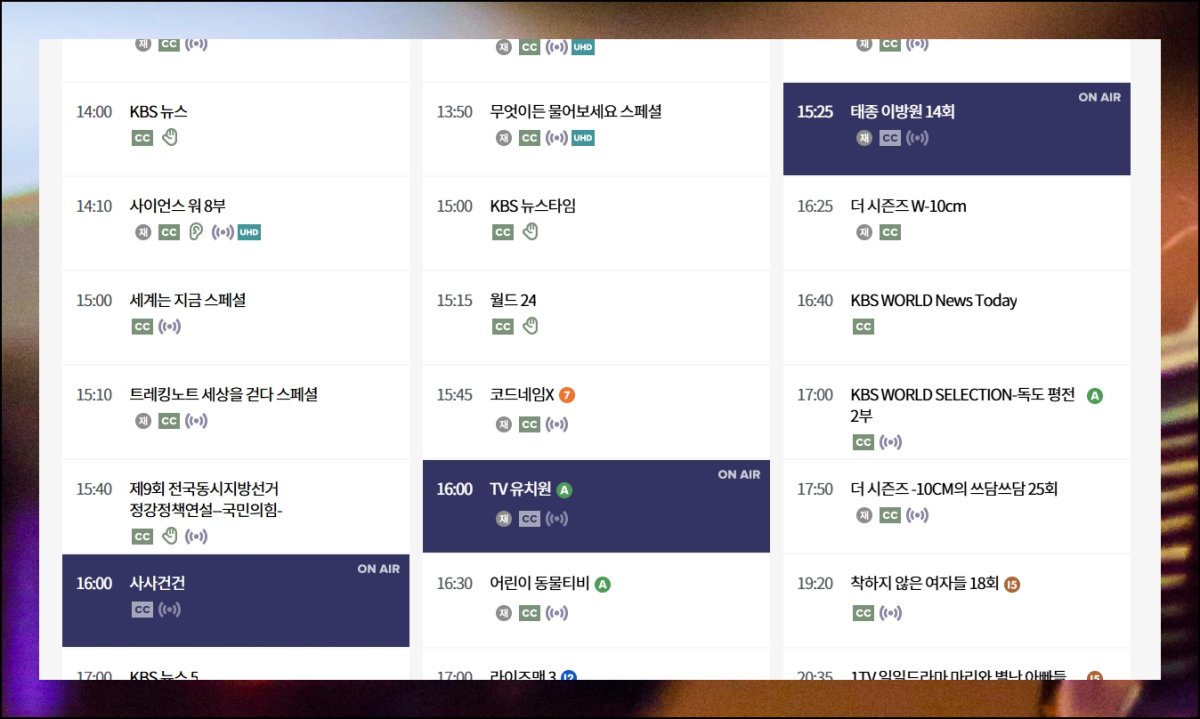Click the CC icon under KBS WORLD News Today
This screenshot has width=1200, height=719.
[x=863, y=326]
